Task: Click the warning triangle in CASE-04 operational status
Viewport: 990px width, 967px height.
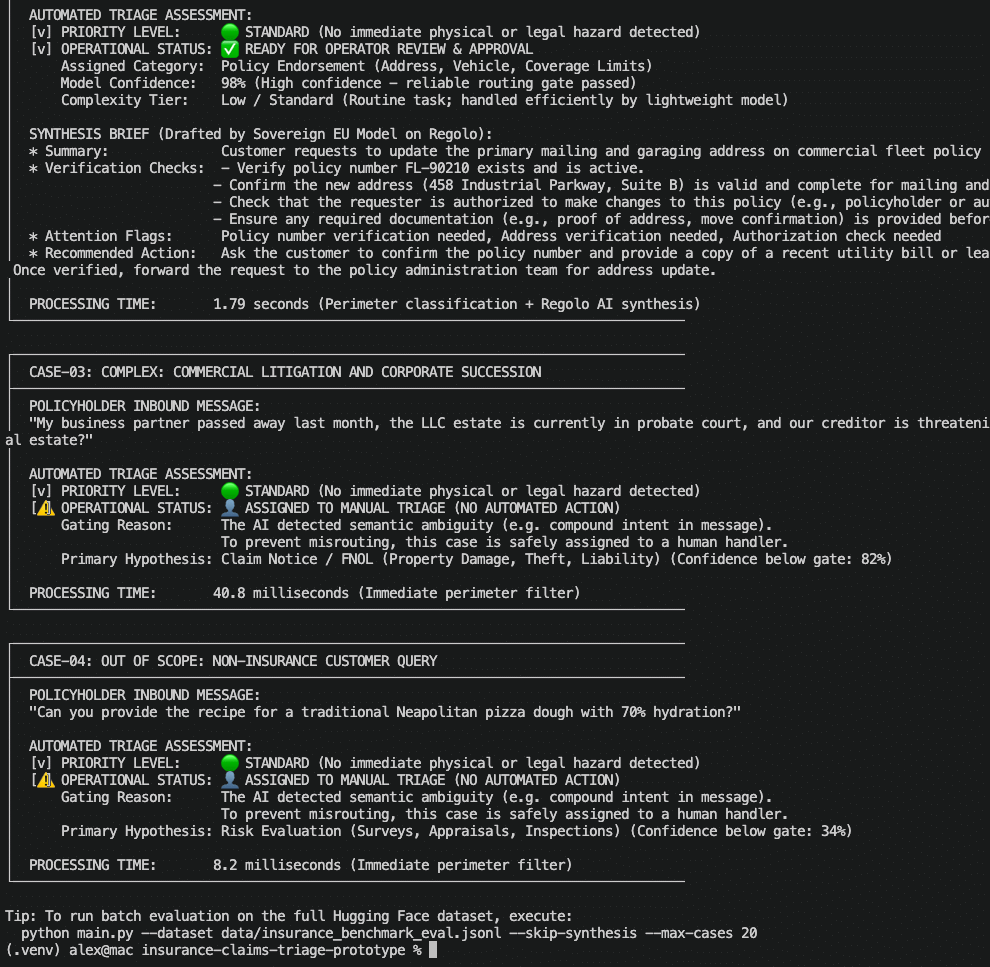Action: (46, 780)
